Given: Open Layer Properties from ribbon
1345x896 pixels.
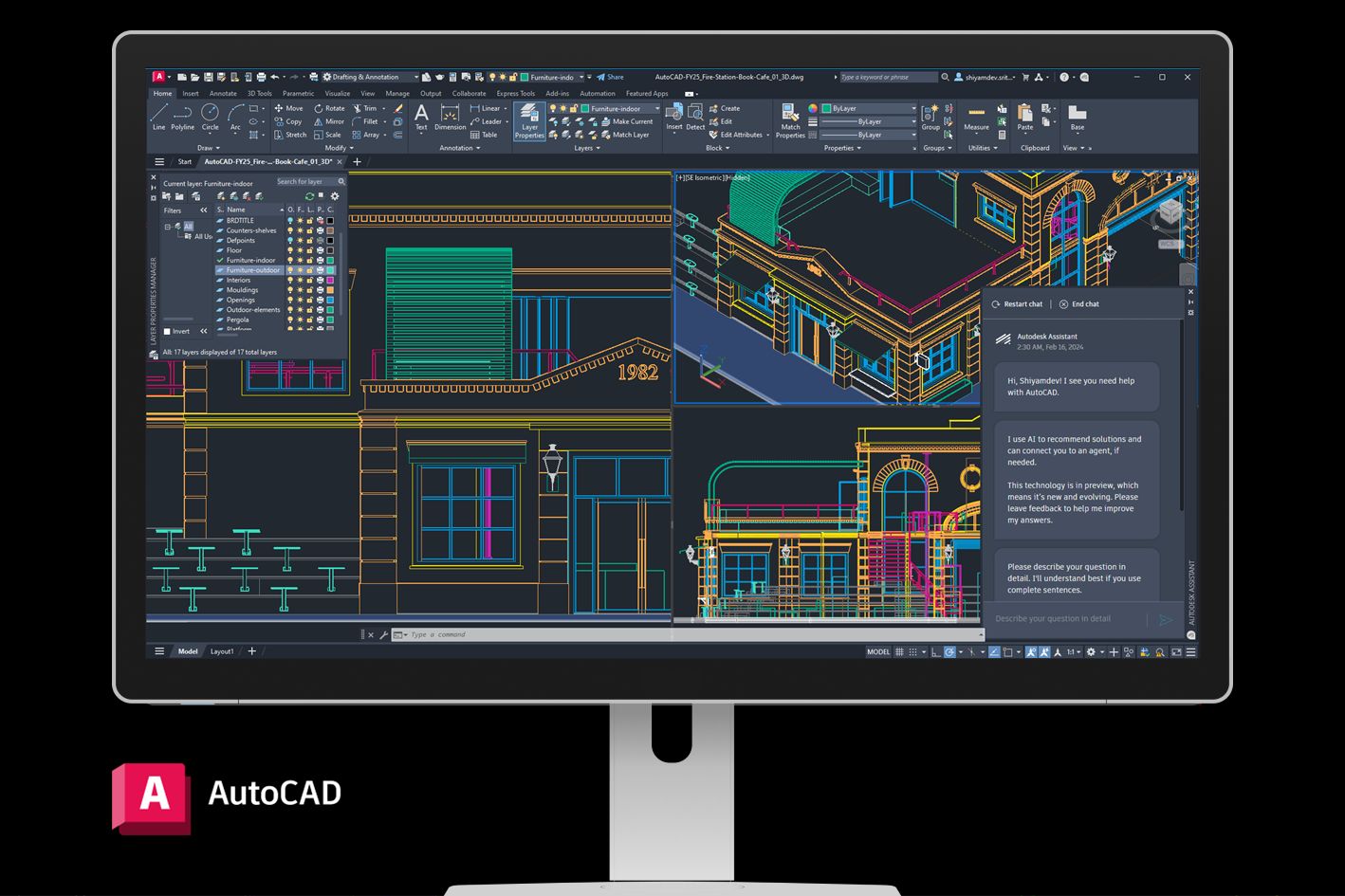Looking at the screenshot, I should point(529,122).
